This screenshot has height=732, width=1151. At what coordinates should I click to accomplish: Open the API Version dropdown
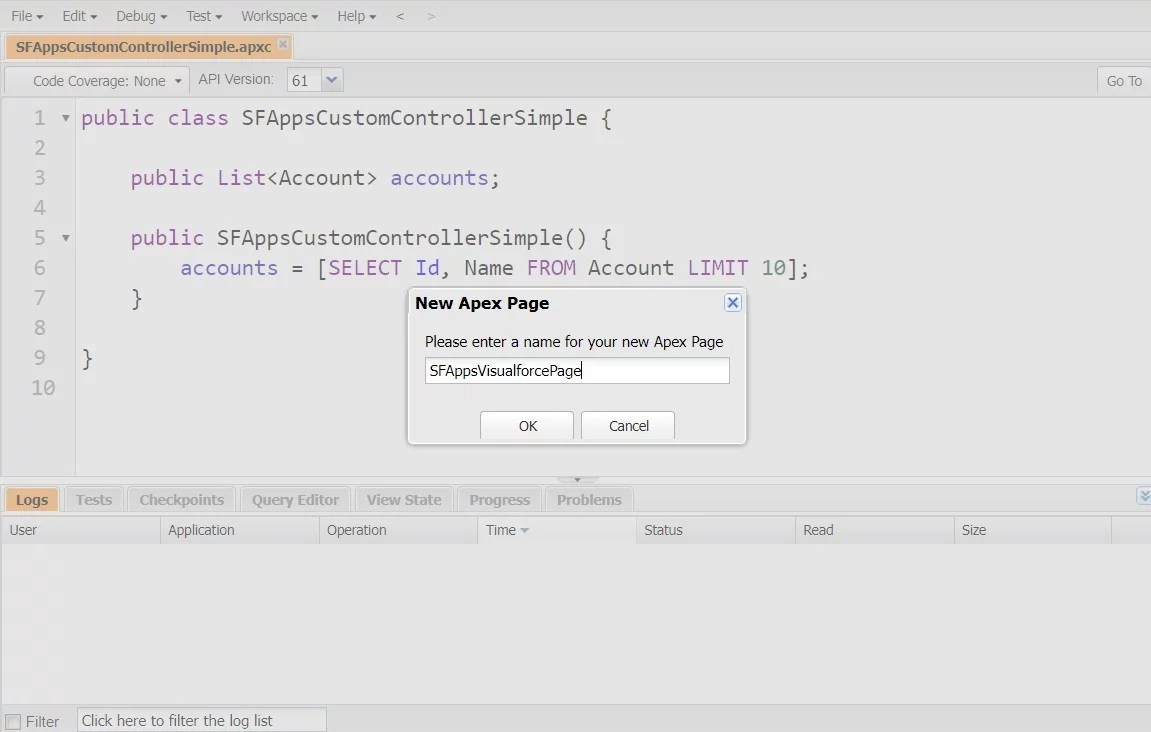point(330,79)
